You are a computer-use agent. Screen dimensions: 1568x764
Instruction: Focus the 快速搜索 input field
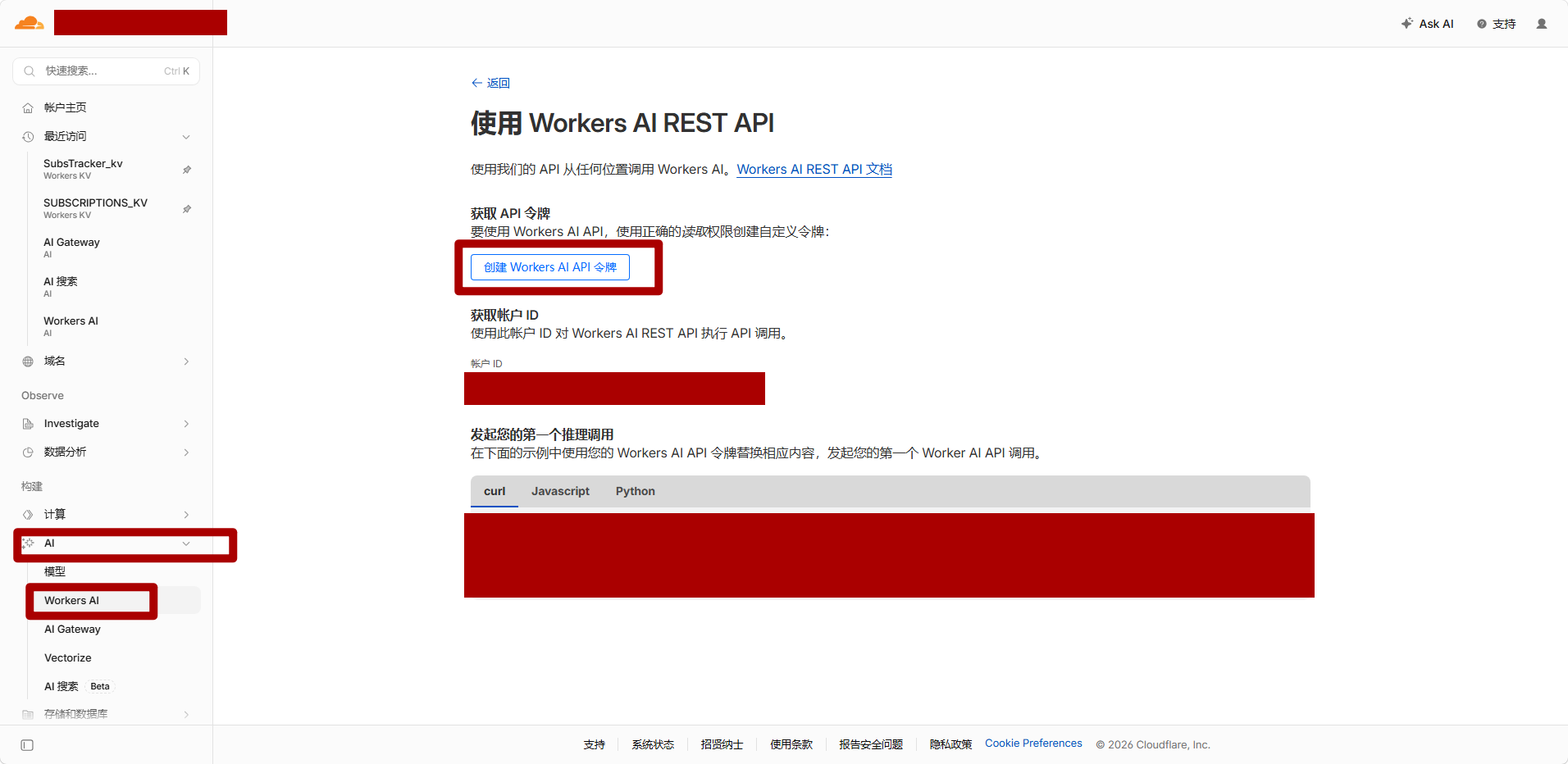pos(107,71)
